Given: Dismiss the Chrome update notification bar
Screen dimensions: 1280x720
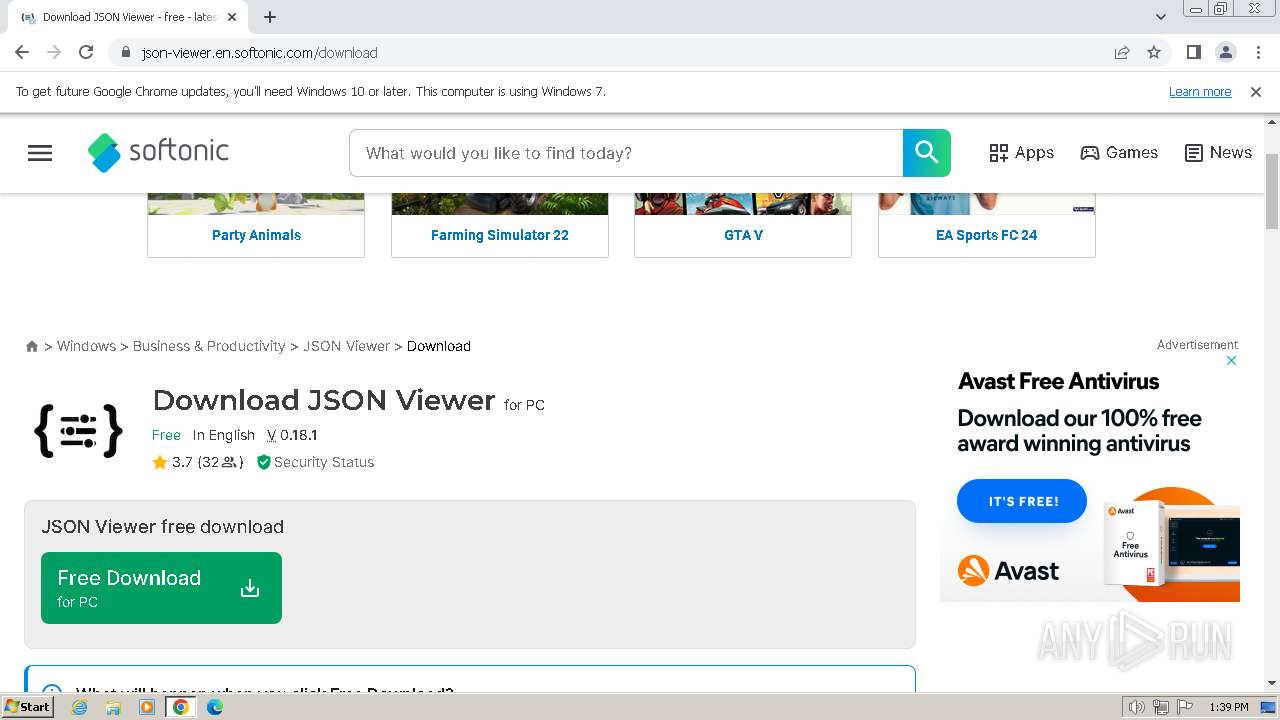Looking at the screenshot, I should pos(1256,91).
